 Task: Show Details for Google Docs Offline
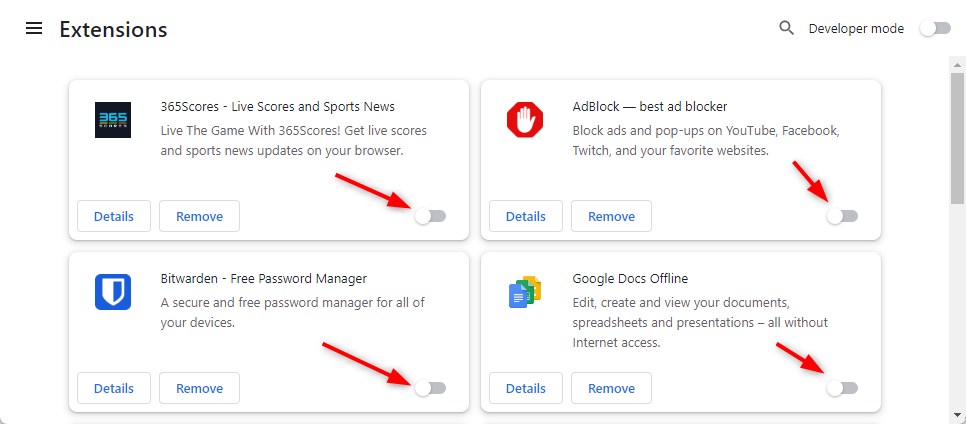pos(526,388)
